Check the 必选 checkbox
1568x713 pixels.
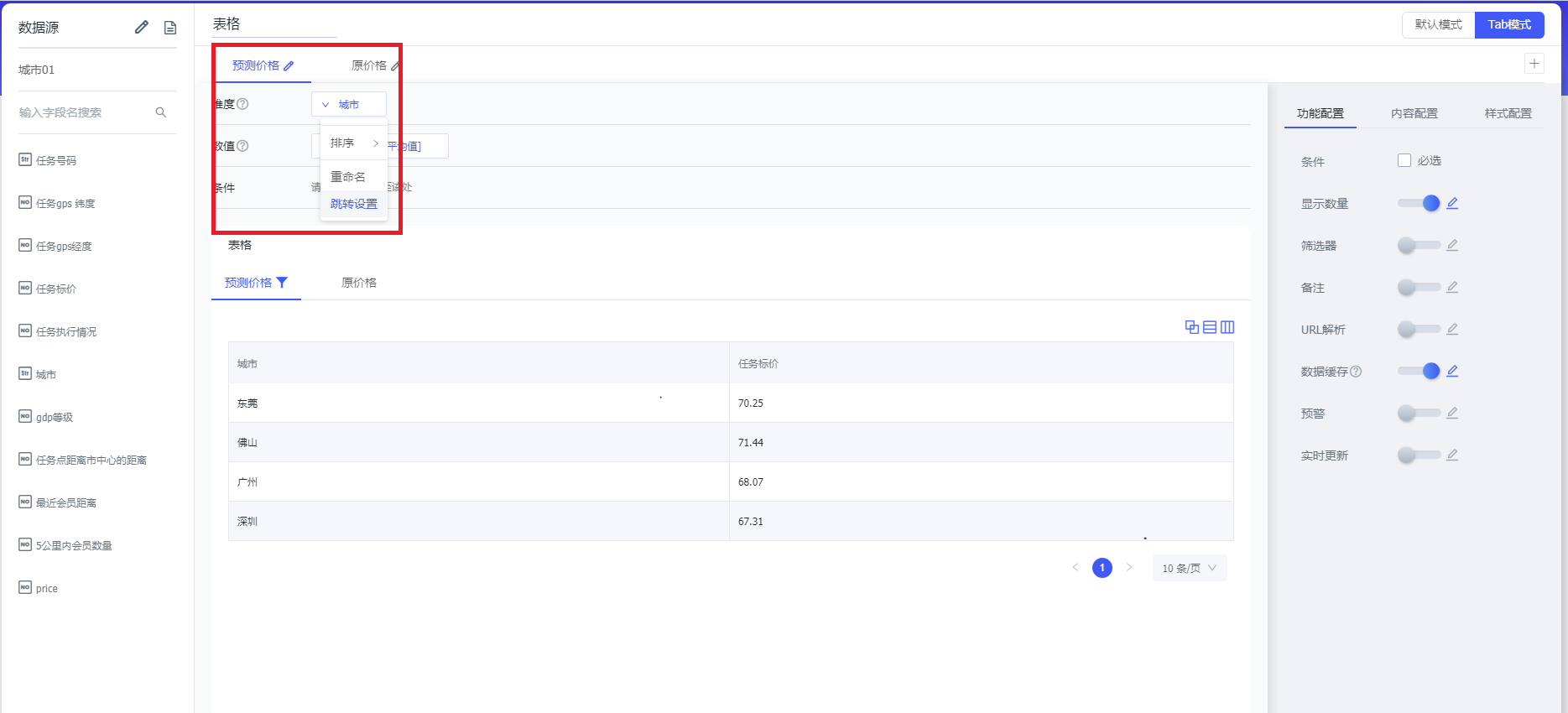tap(1404, 160)
